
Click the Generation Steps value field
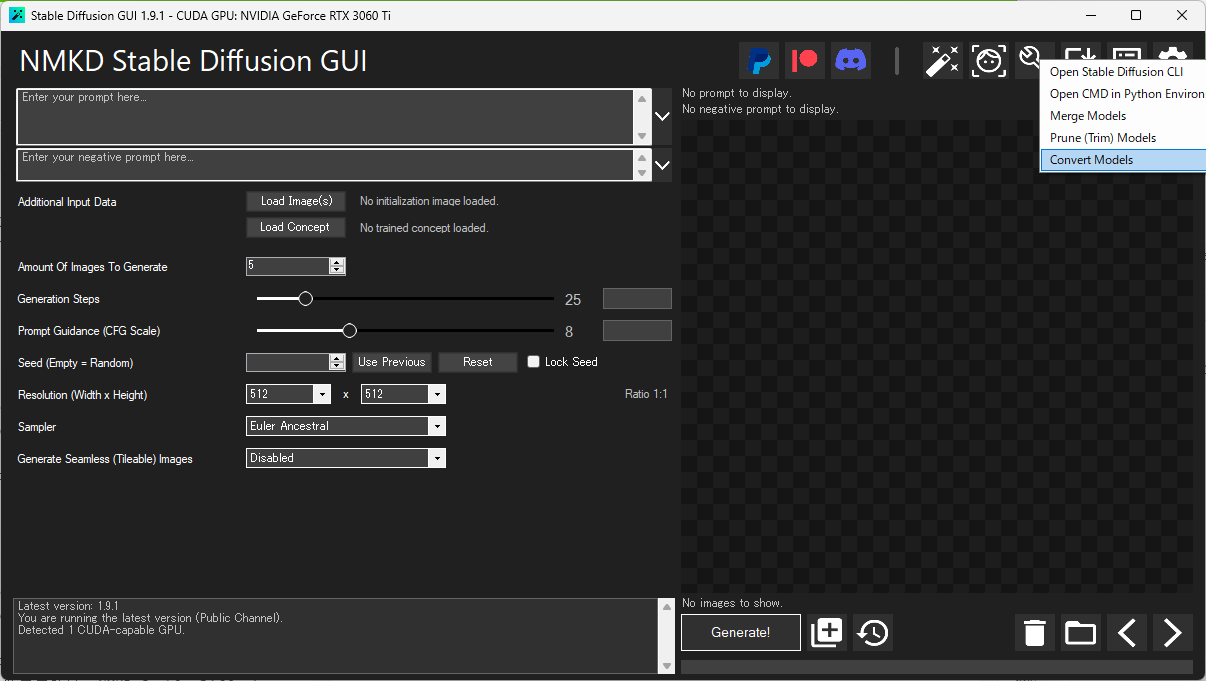pyautogui.click(x=637, y=298)
